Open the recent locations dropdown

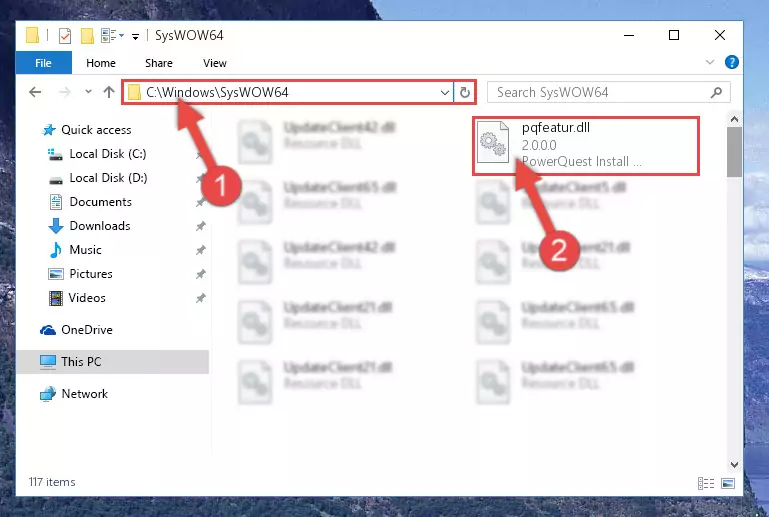(x=88, y=91)
